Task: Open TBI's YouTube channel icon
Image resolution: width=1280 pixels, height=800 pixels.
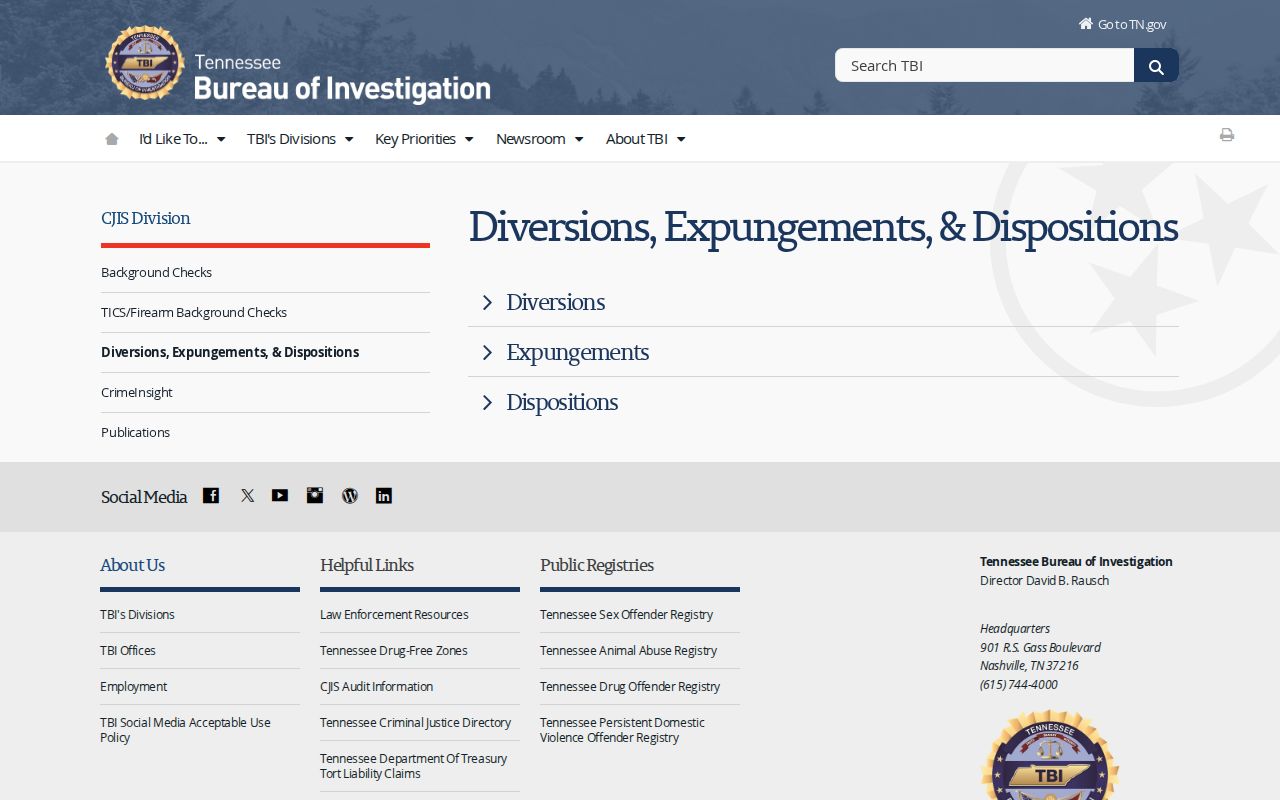Action: (x=280, y=495)
